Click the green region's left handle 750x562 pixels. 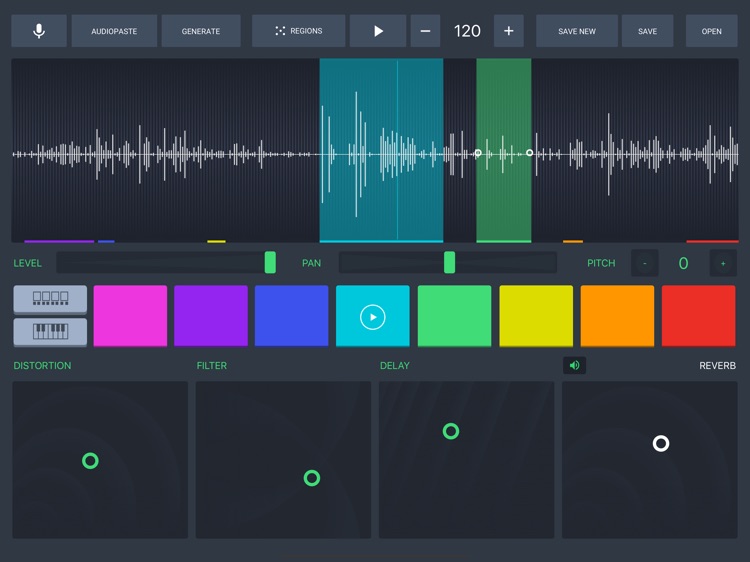478,153
